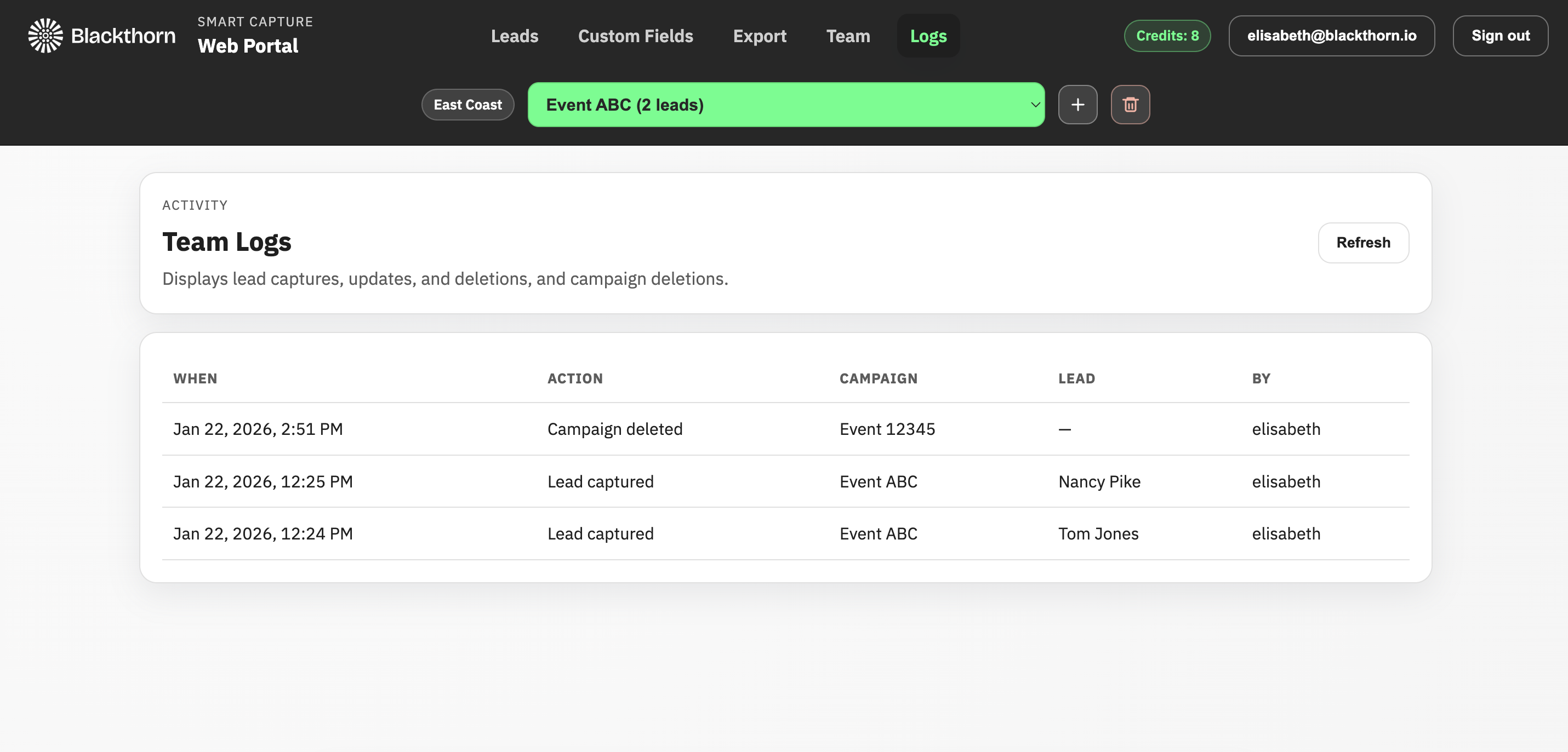The height and width of the screenshot is (752, 1568).
Task: Open the elisabeth@blackthorn.io account menu
Action: [1332, 35]
